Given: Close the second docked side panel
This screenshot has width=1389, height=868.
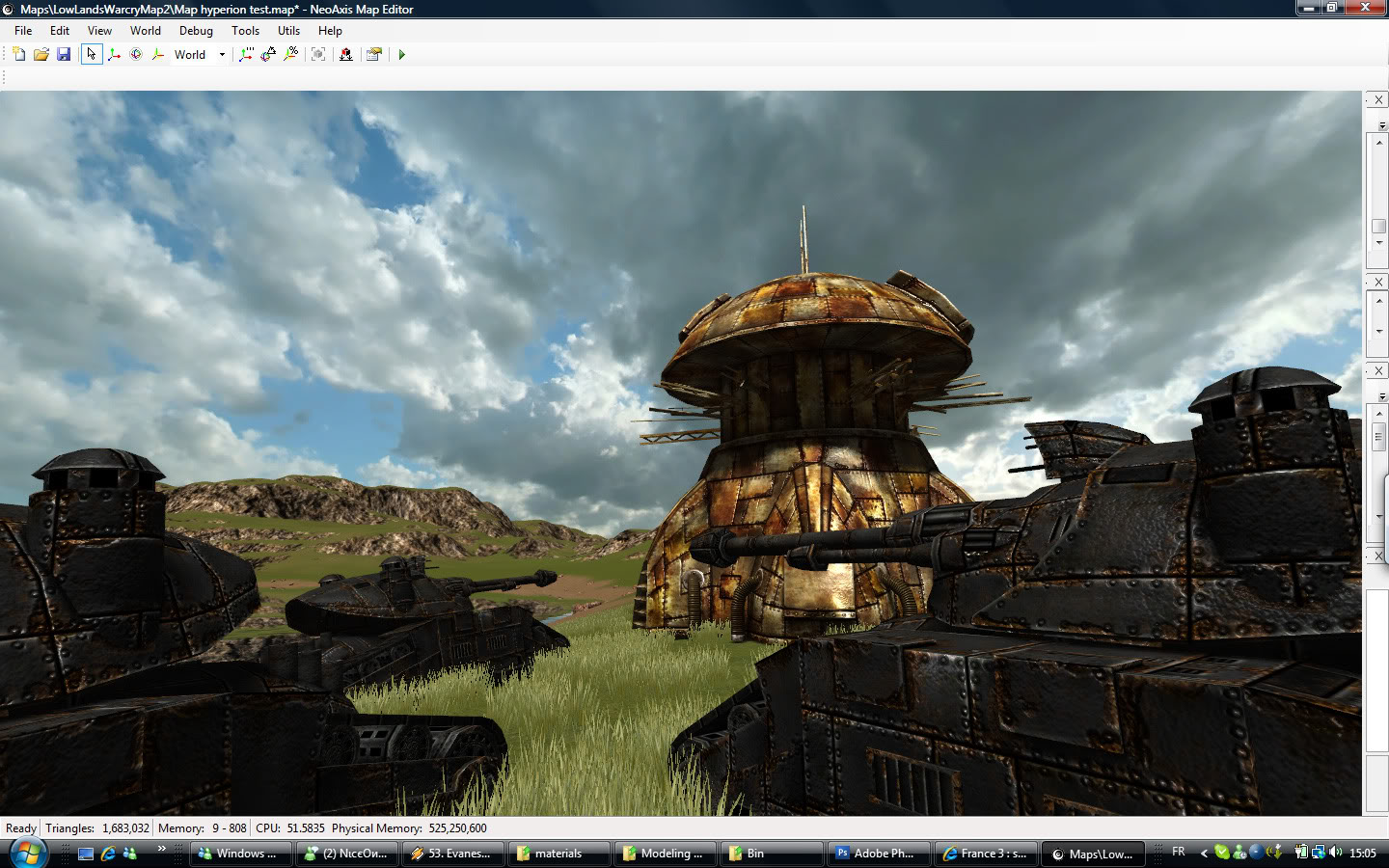Looking at the screenshot, I should pos(1378,282).
